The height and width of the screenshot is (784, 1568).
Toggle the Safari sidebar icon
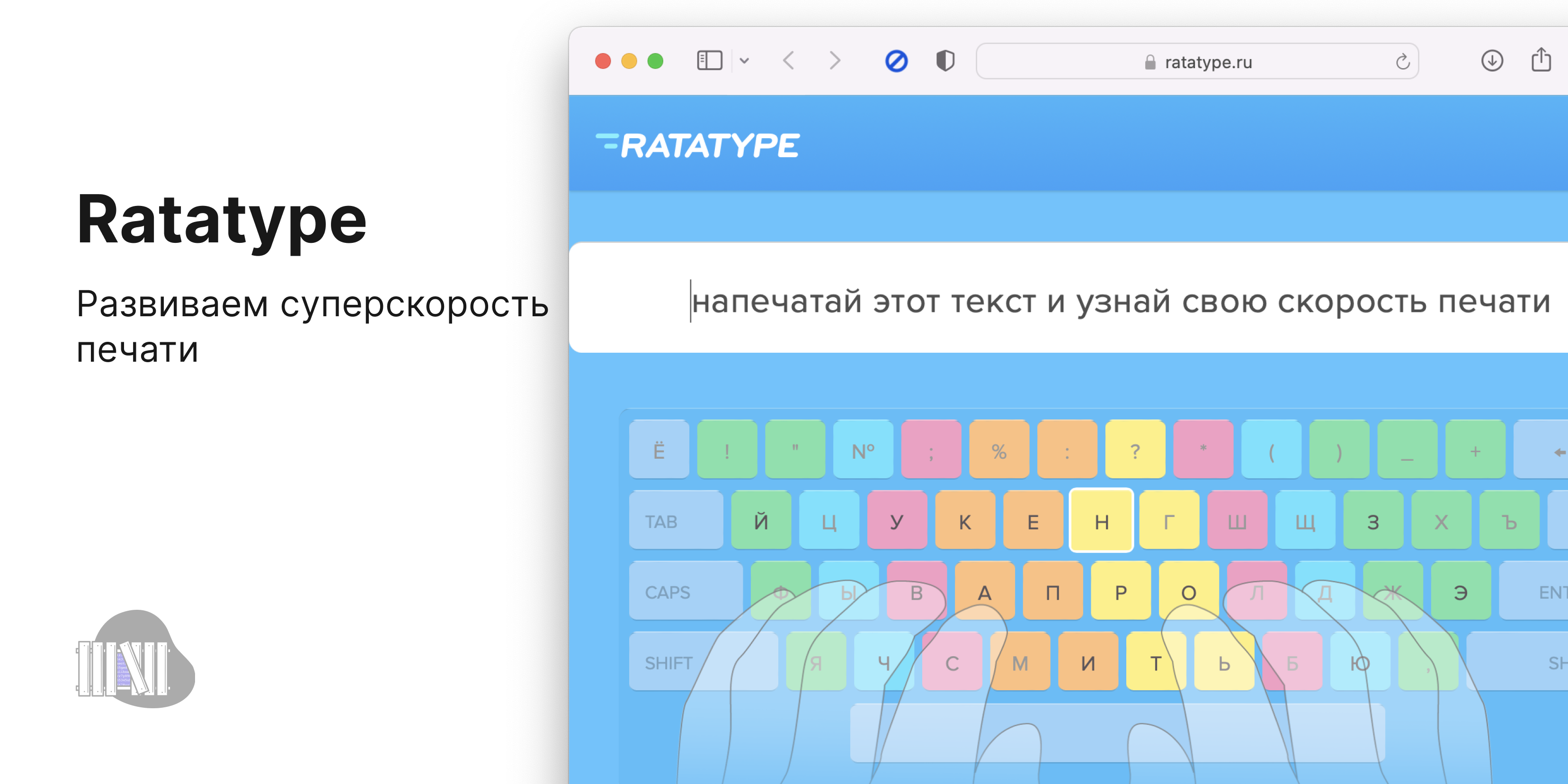tap(709, 61)
